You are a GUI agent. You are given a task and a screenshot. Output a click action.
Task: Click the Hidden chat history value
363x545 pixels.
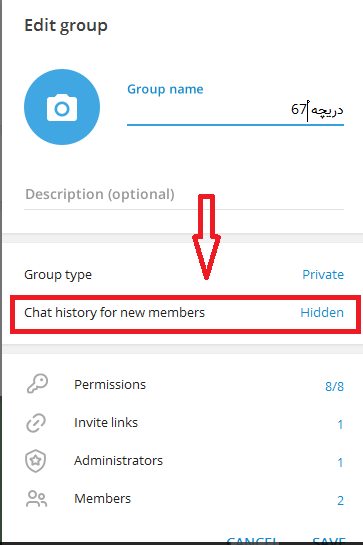point(322,312)
